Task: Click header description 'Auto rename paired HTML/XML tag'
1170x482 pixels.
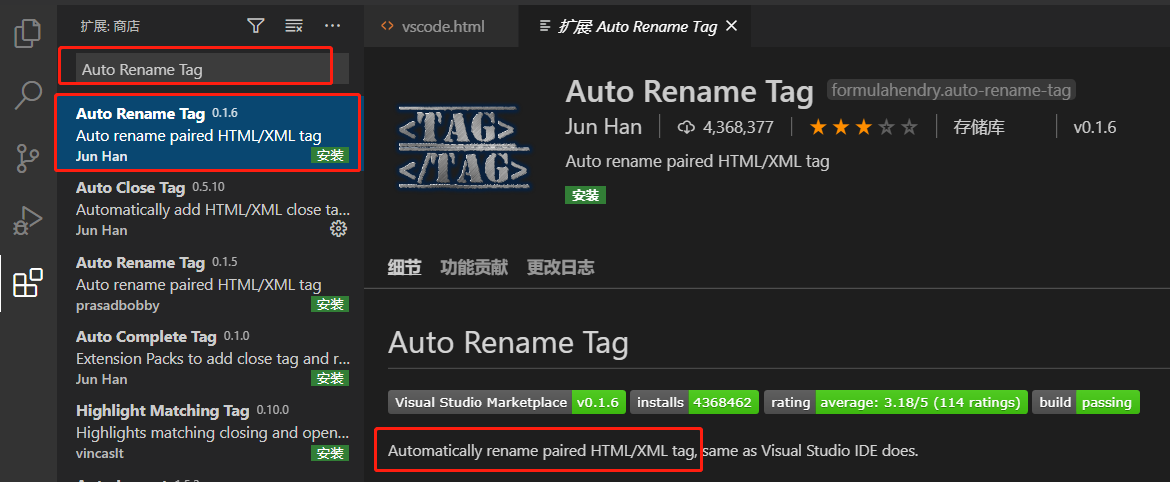Action: (x=697, y=161)
